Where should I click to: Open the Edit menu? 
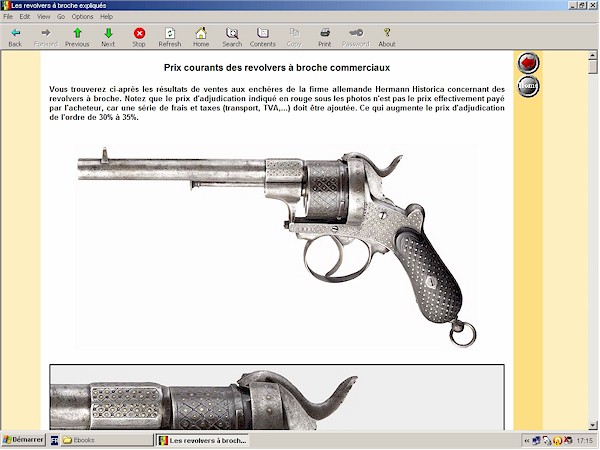(25, 17)
